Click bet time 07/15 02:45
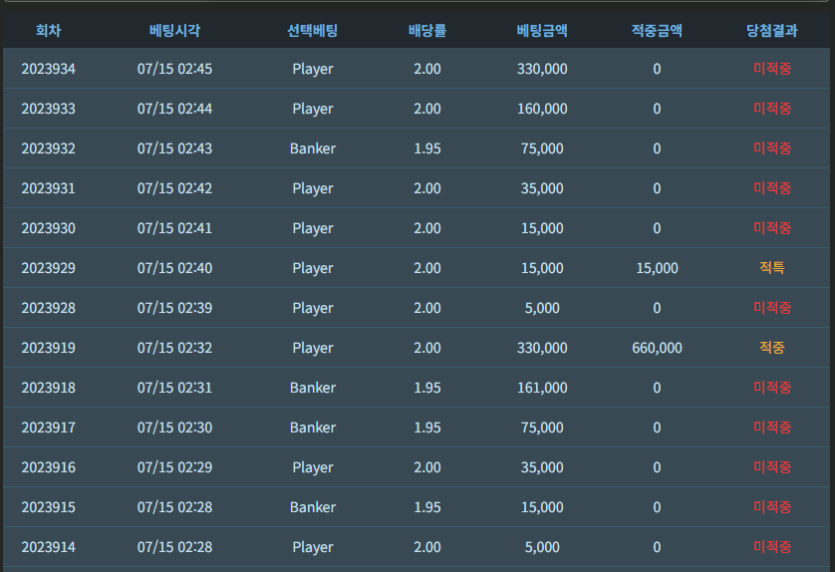This screenshot has height=572, width=835. point(175,69)
